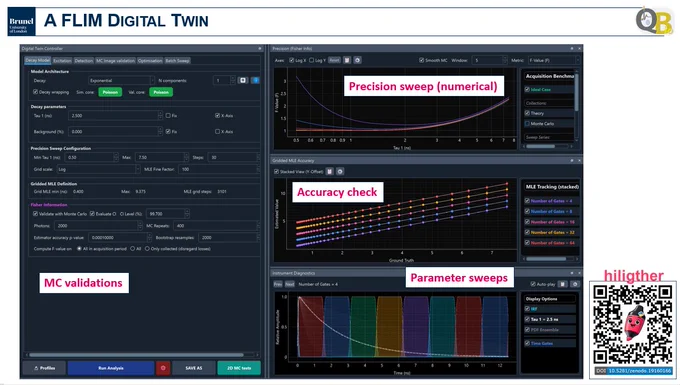The image size is (680, 385).
Task: Toggle Ideal Case series visibility
Action: tap(527, 89)
